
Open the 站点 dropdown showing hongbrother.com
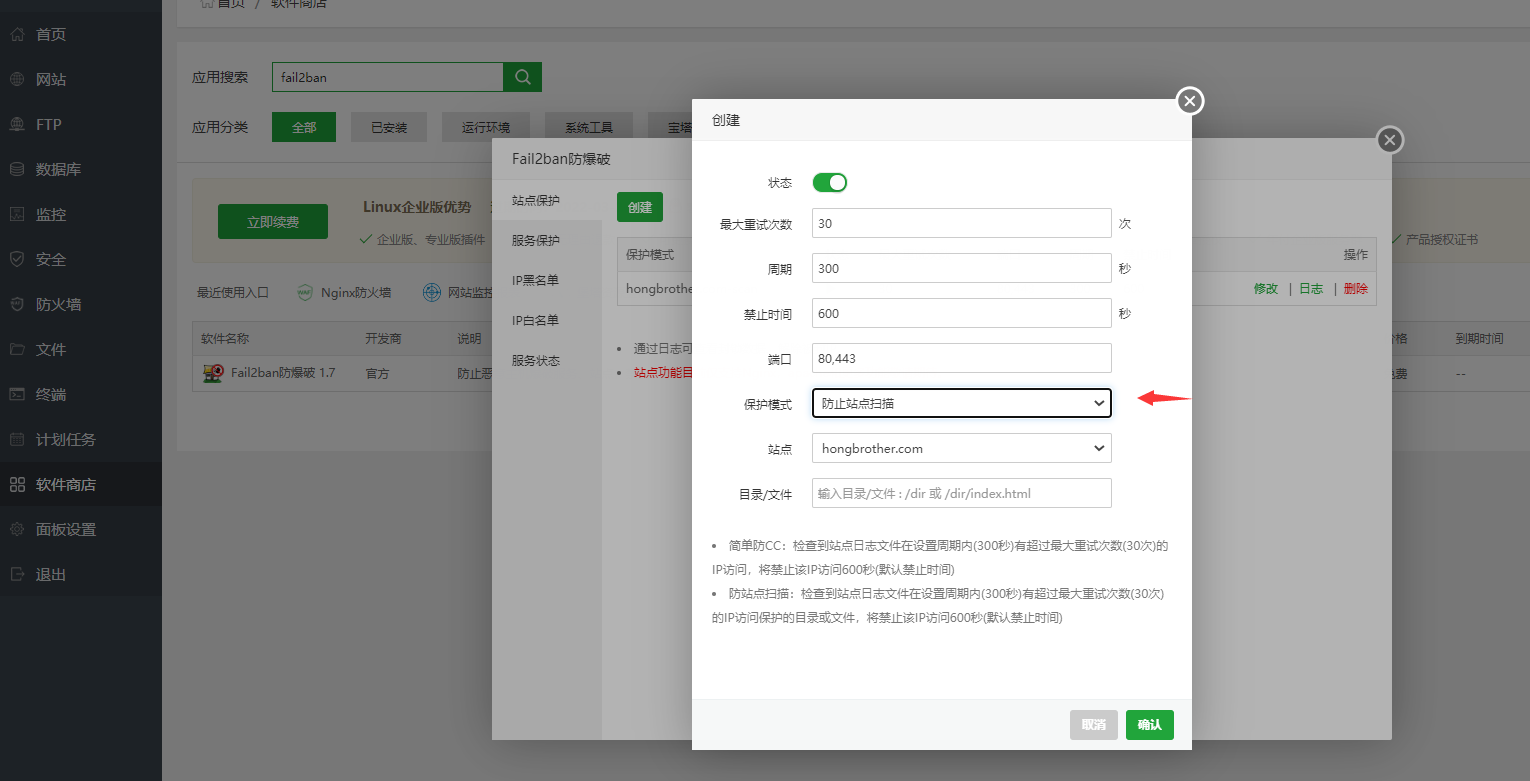(x=960, y=448)
